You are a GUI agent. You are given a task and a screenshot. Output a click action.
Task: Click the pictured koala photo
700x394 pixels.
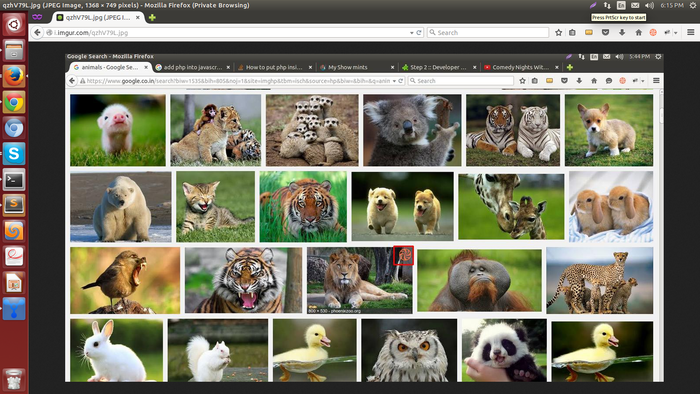pos(412,130)
